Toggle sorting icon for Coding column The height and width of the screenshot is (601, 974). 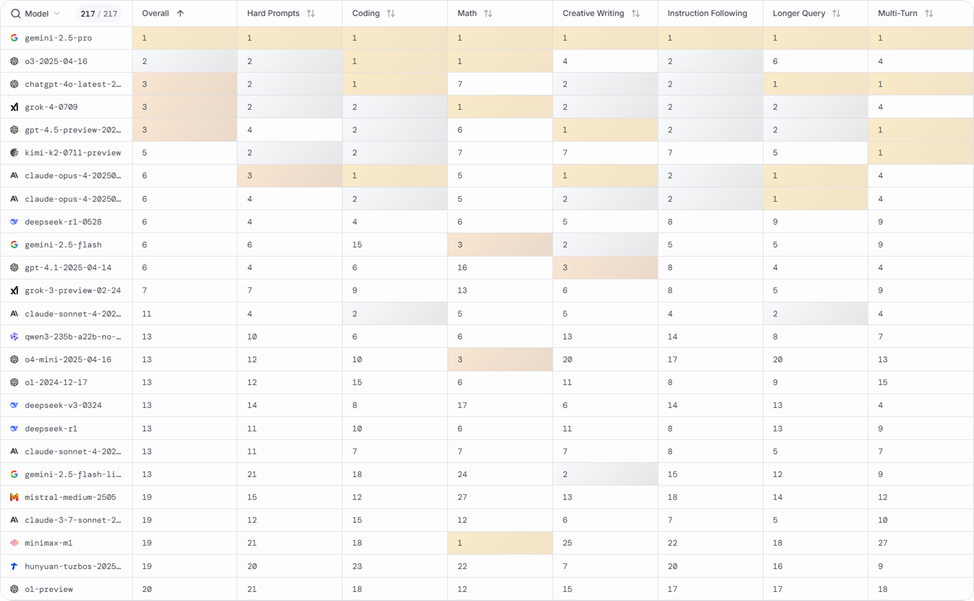[x=391, y=14]
